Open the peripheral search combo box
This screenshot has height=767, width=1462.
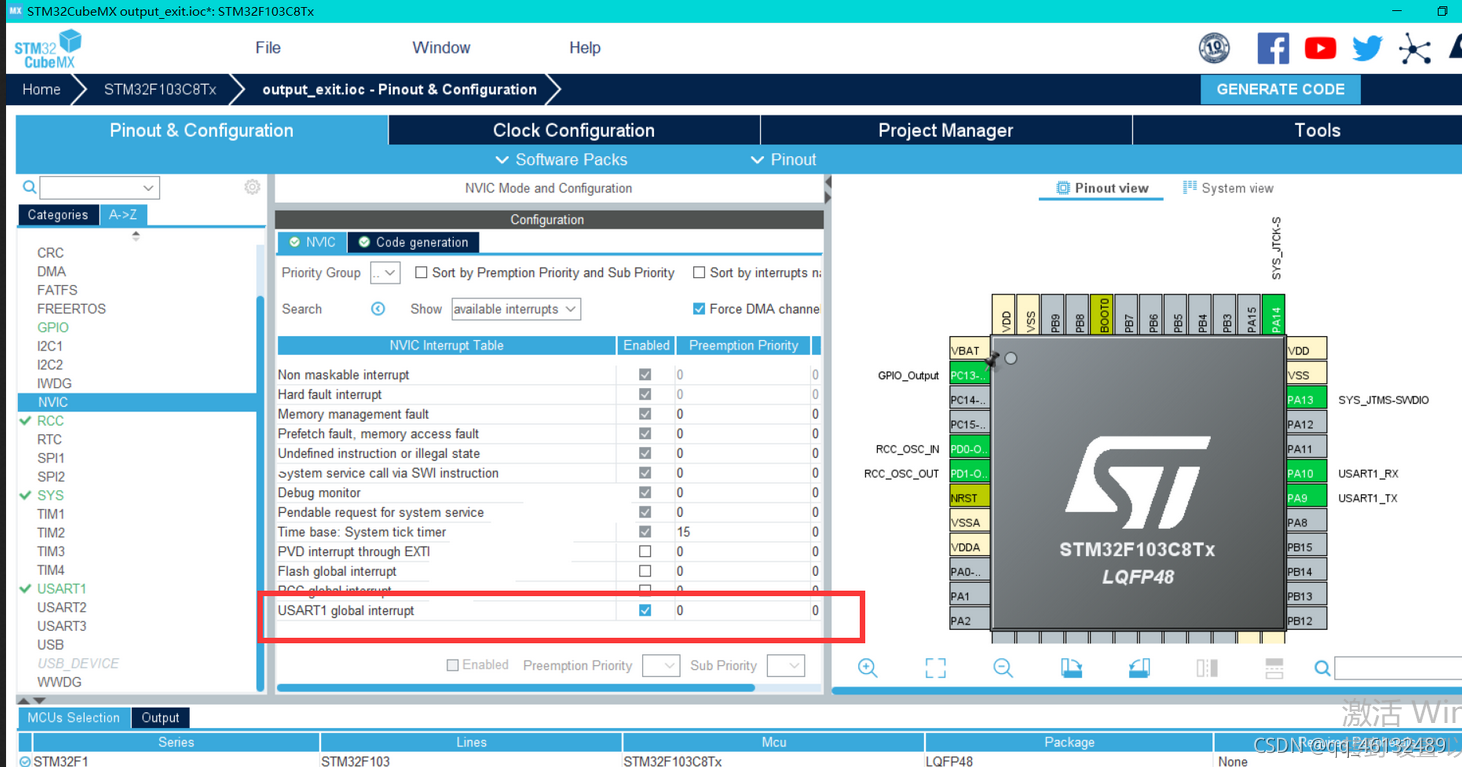100,187
